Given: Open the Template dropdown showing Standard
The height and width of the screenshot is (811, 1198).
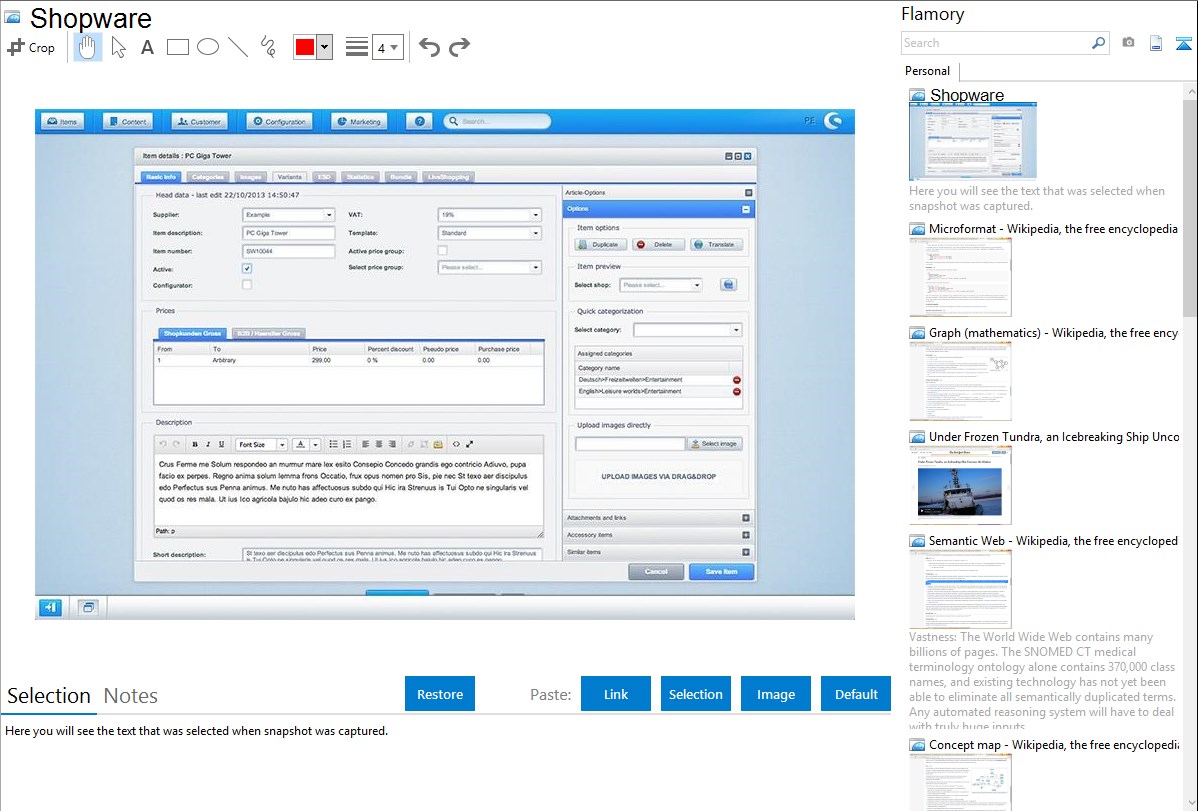Looking at the screenshot, I should coord(489,233).
